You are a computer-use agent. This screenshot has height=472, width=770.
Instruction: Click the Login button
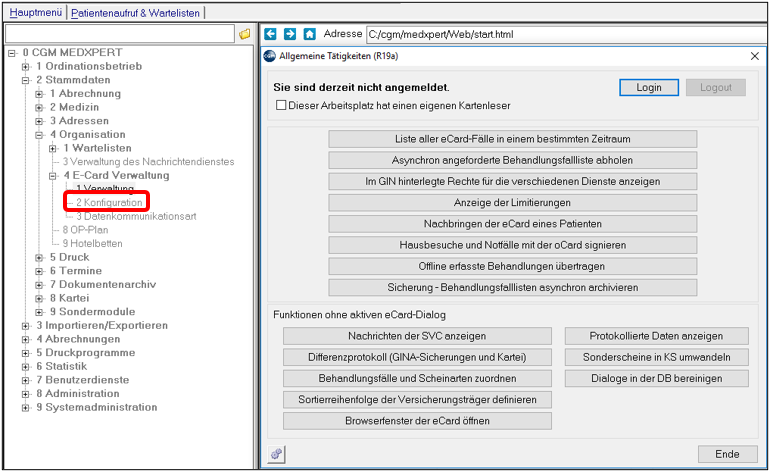click(x=649, y=87)
